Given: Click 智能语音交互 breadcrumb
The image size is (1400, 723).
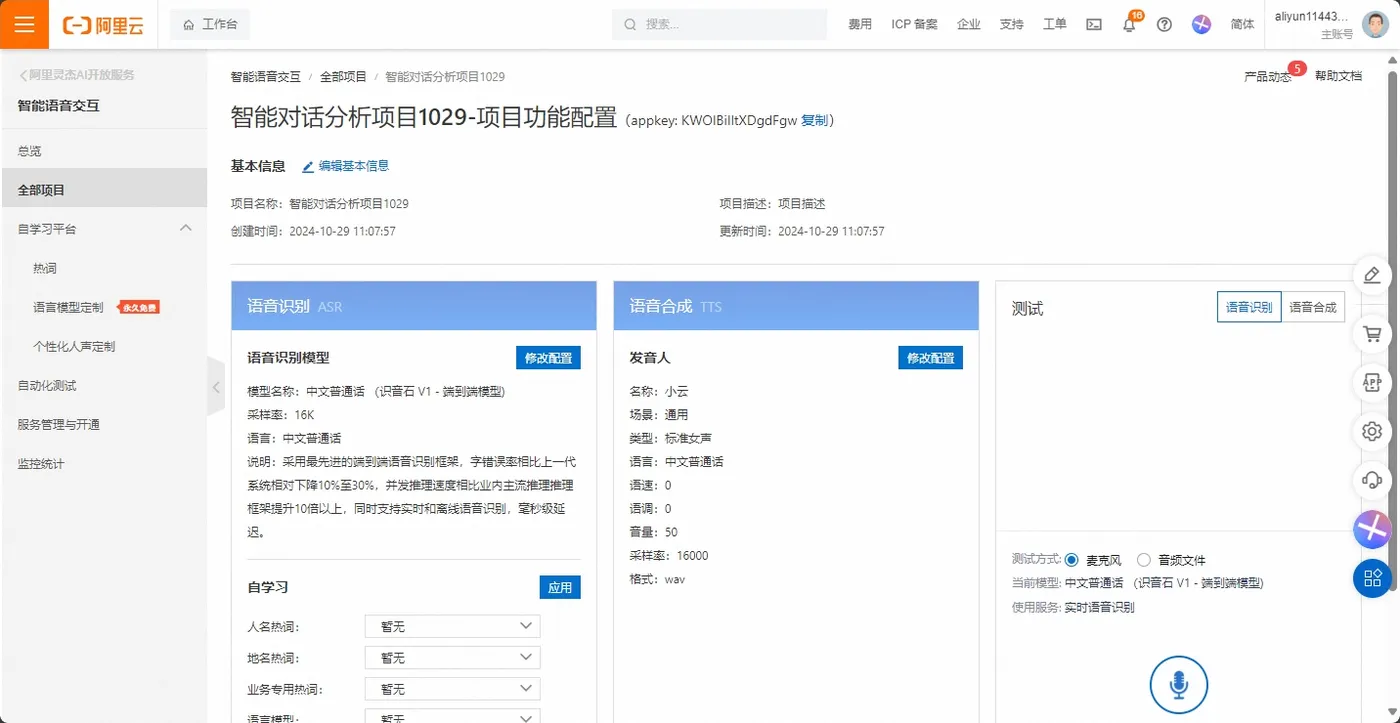Looking at the screenshot, I should [265, 76].
